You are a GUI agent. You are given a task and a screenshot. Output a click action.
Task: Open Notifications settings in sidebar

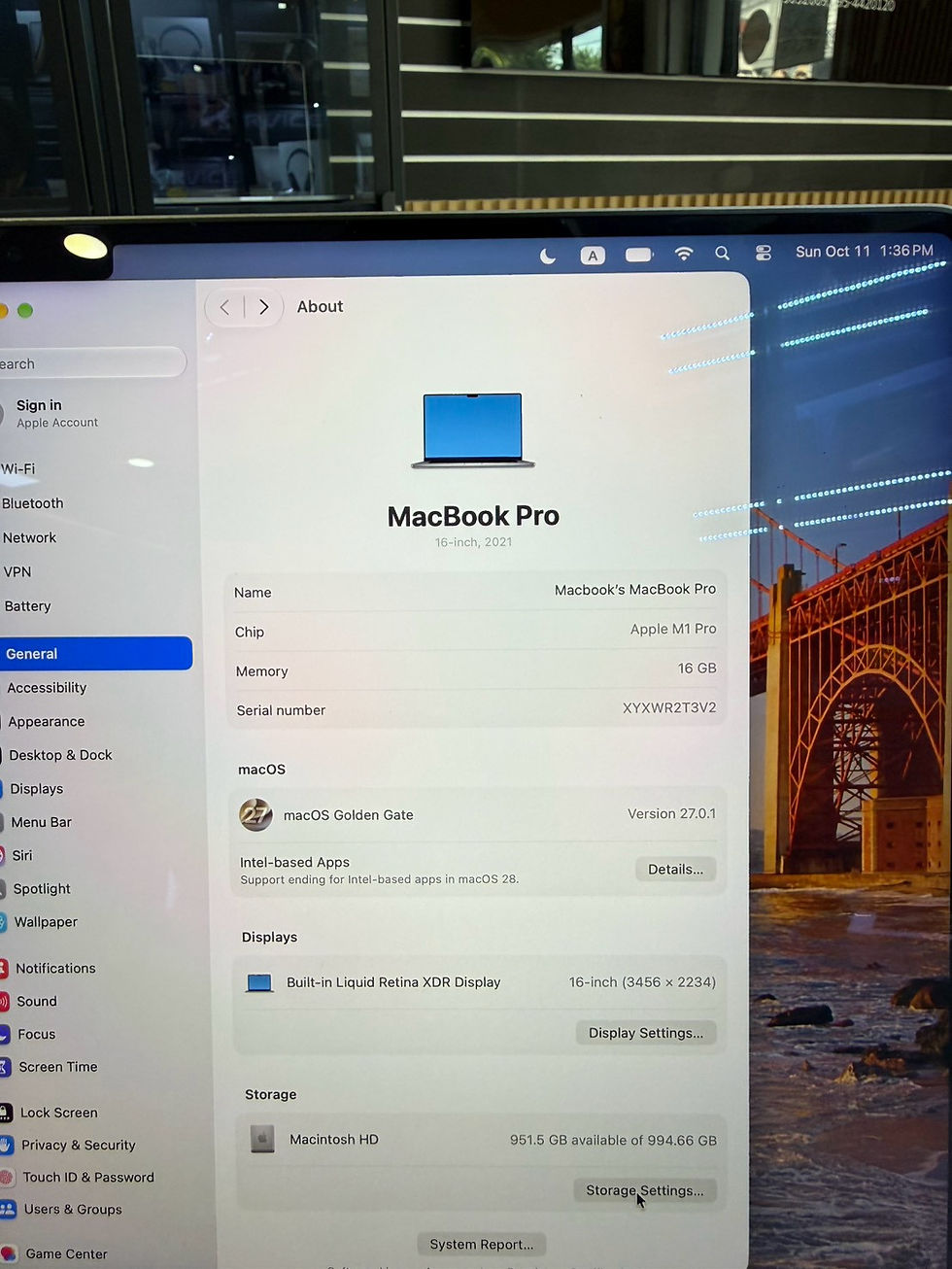tap(54, 968)
